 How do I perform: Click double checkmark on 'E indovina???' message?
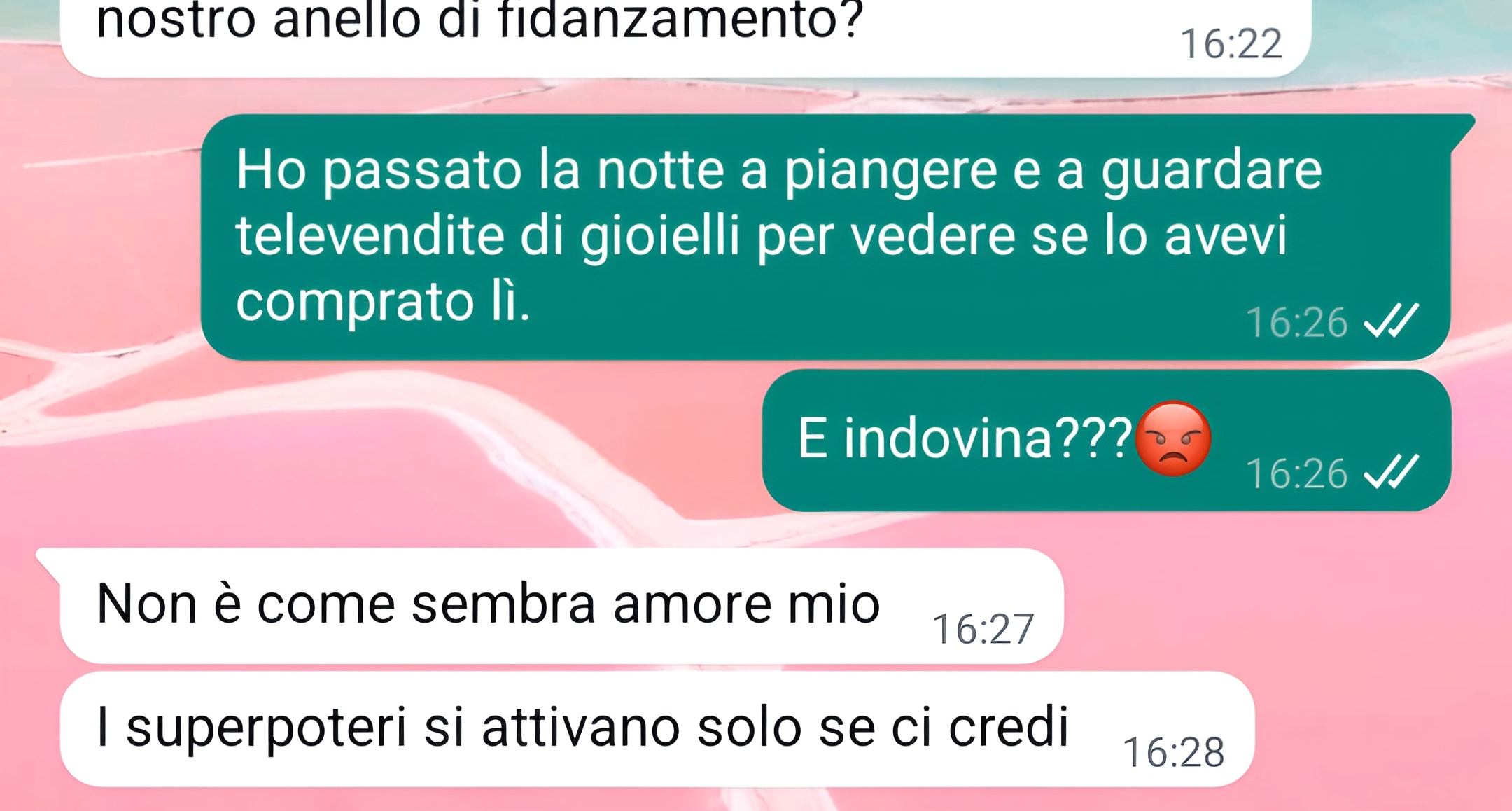click(x=1392, y=471)
